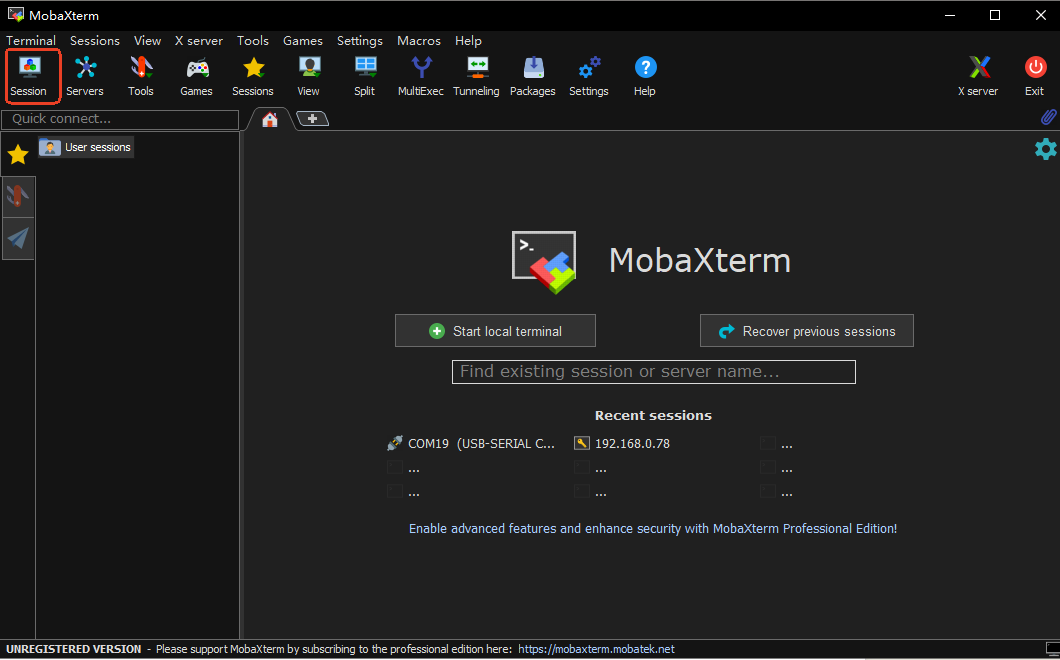This screenshot has width=1060, height=660.
Task: Open a new tab with plus button
Action: pos(312,119)
